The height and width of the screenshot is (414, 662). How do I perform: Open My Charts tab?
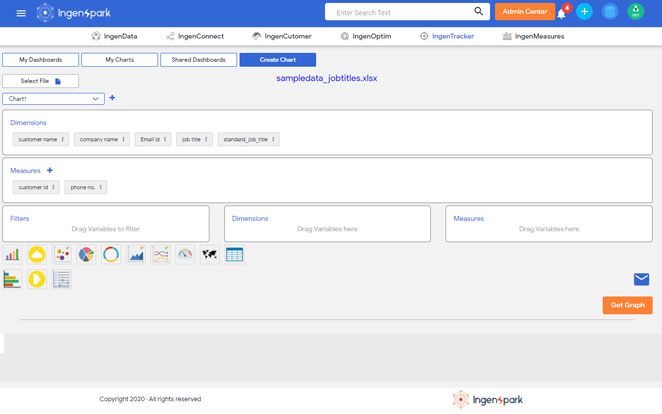pos(119,60)
